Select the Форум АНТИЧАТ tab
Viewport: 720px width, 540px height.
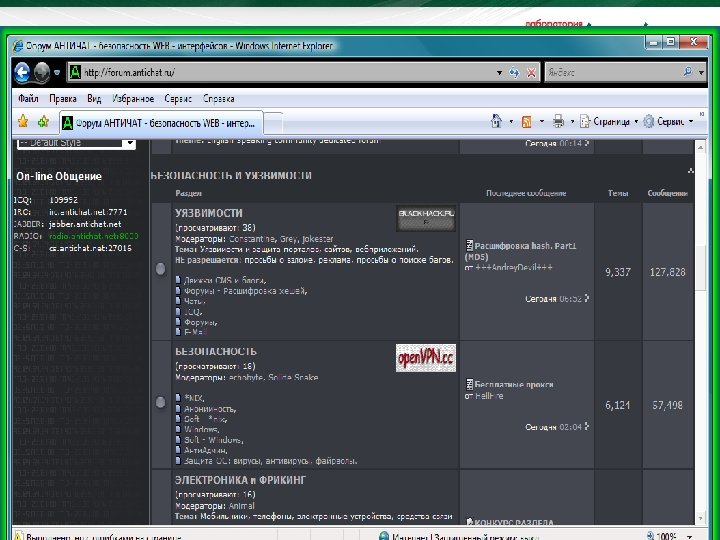click(161, 123)
